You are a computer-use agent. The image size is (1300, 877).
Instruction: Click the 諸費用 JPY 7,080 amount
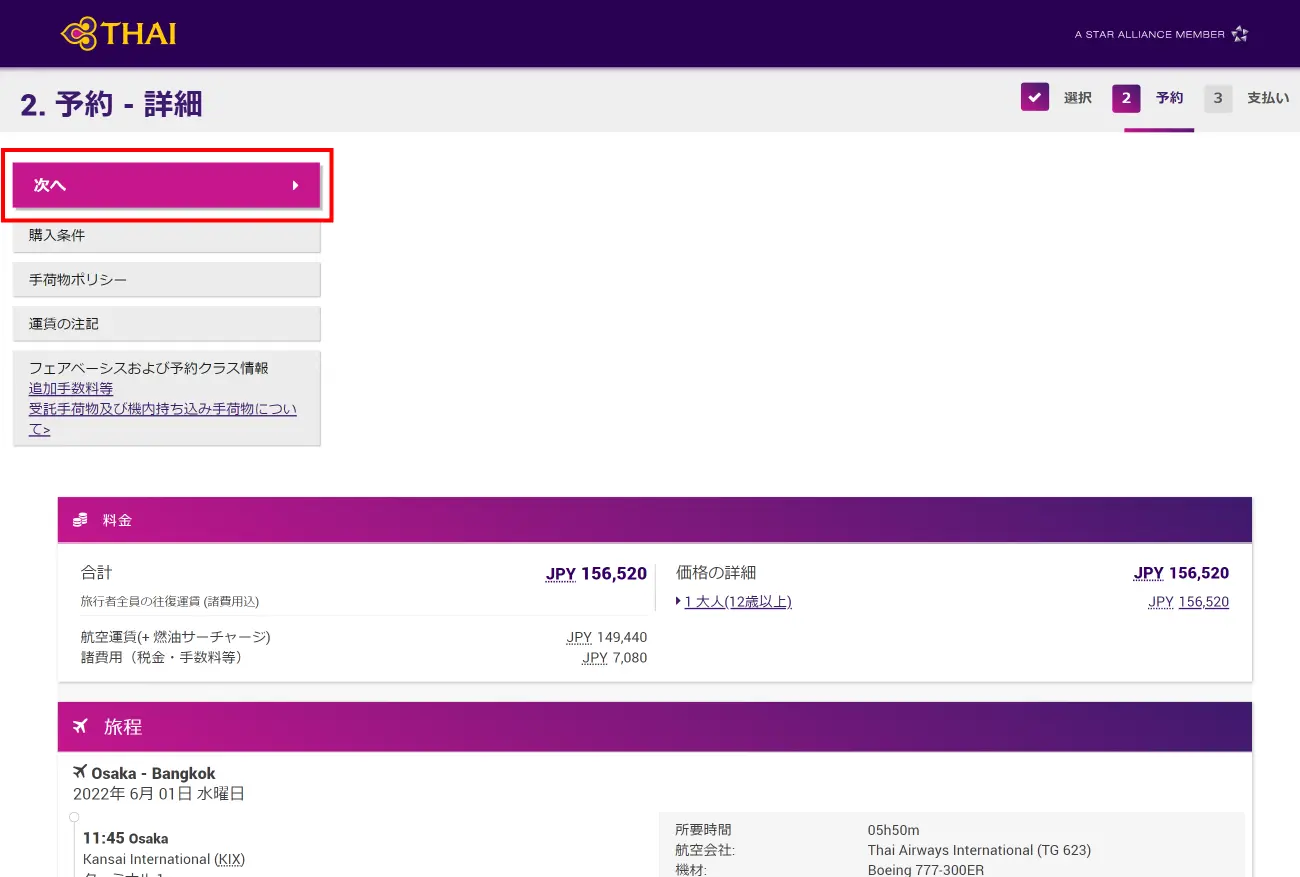click(x=614, y=657)
